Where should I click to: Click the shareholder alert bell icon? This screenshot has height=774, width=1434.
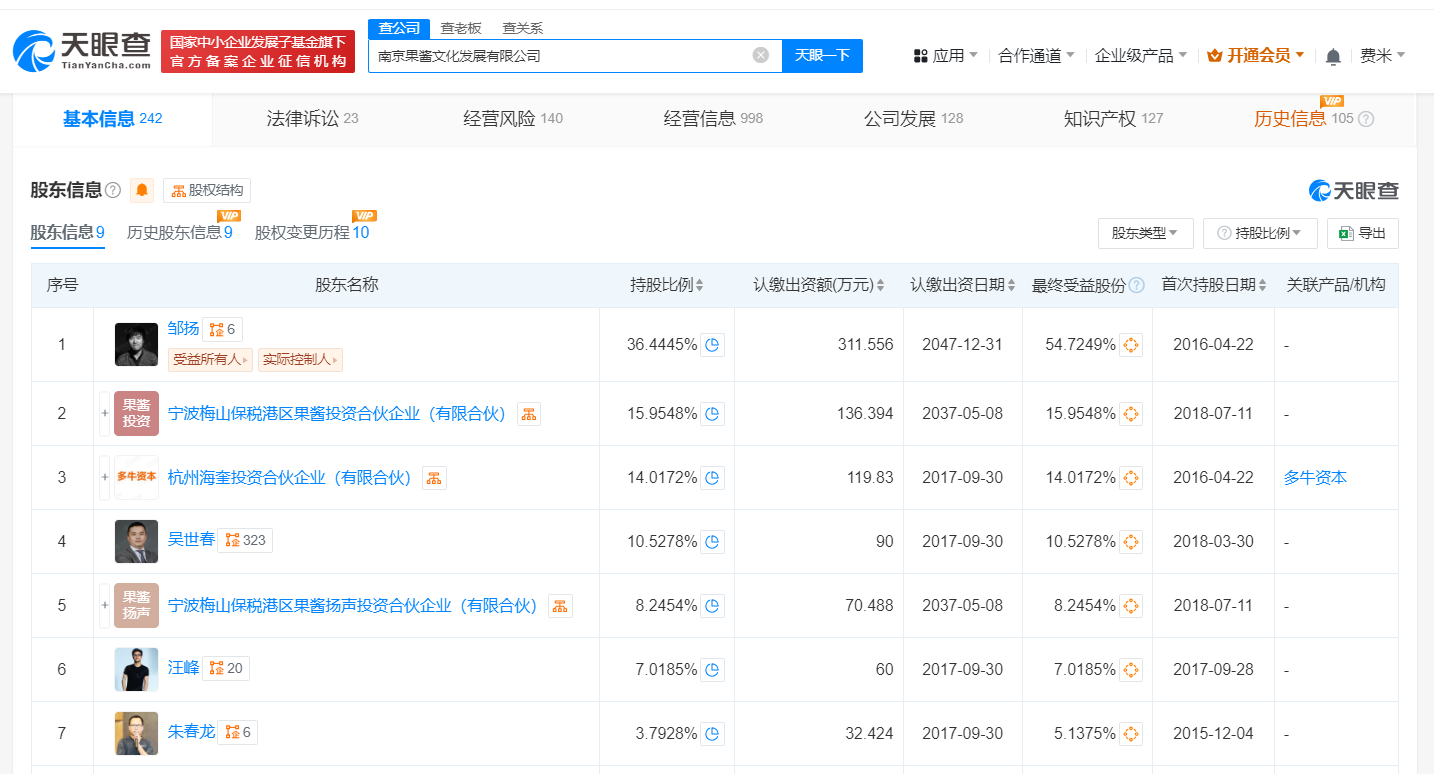142,190
